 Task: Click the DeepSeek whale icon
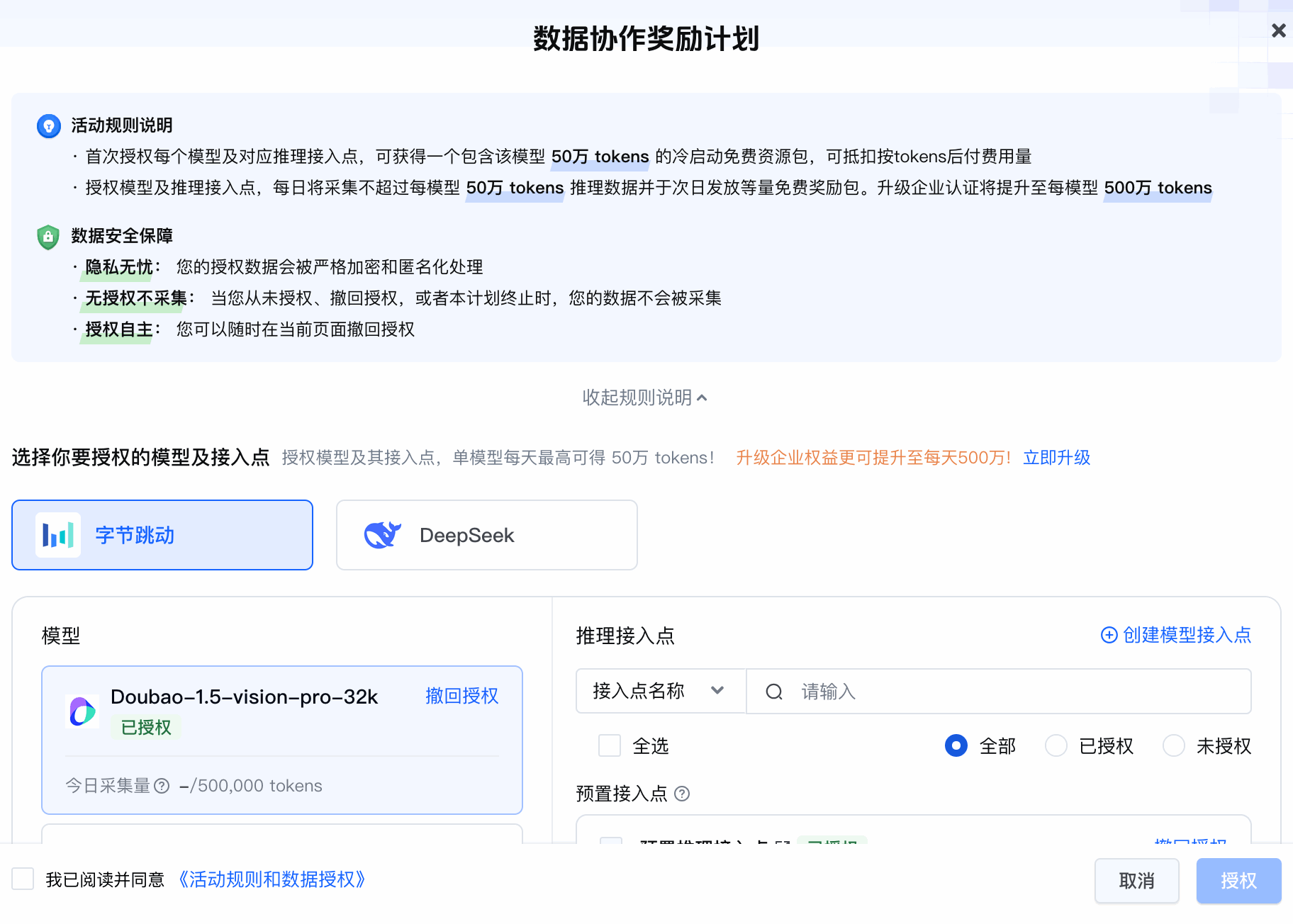click(x=384, y=535)
